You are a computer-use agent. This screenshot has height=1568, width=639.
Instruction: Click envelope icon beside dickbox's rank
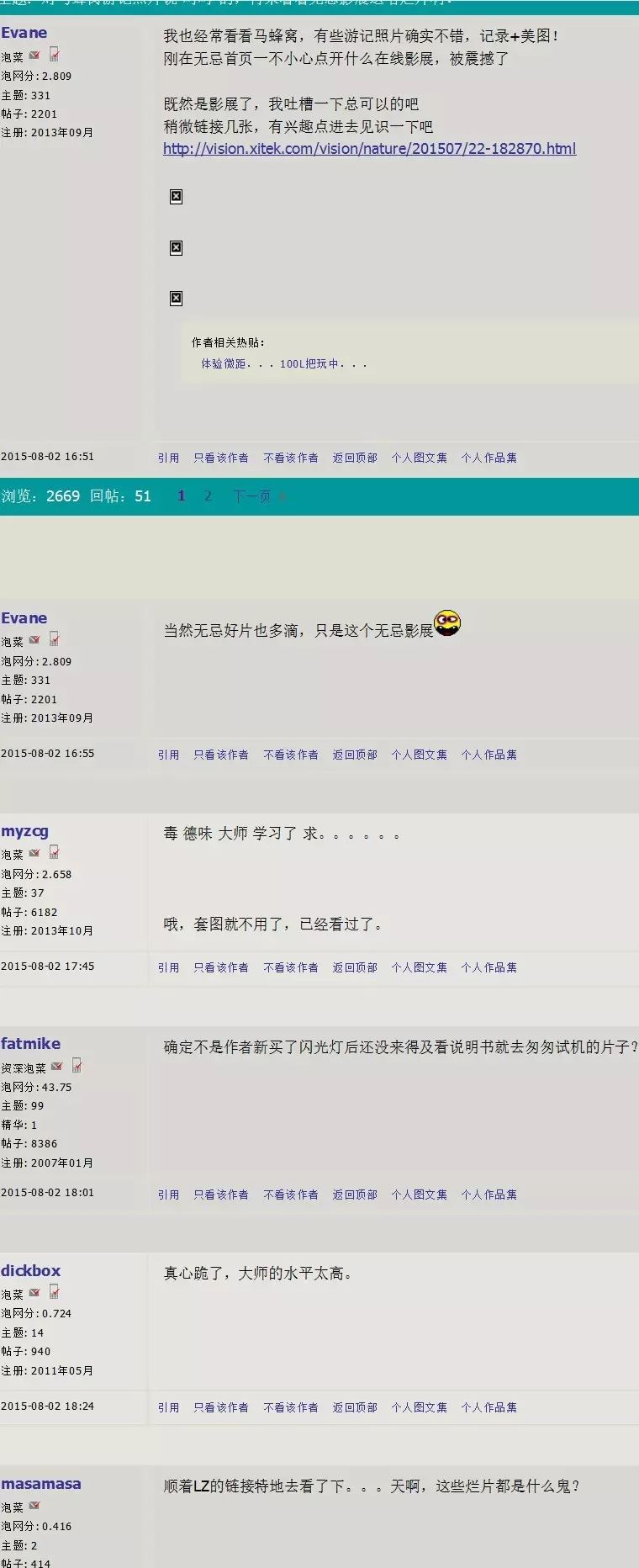(34, 1293)
